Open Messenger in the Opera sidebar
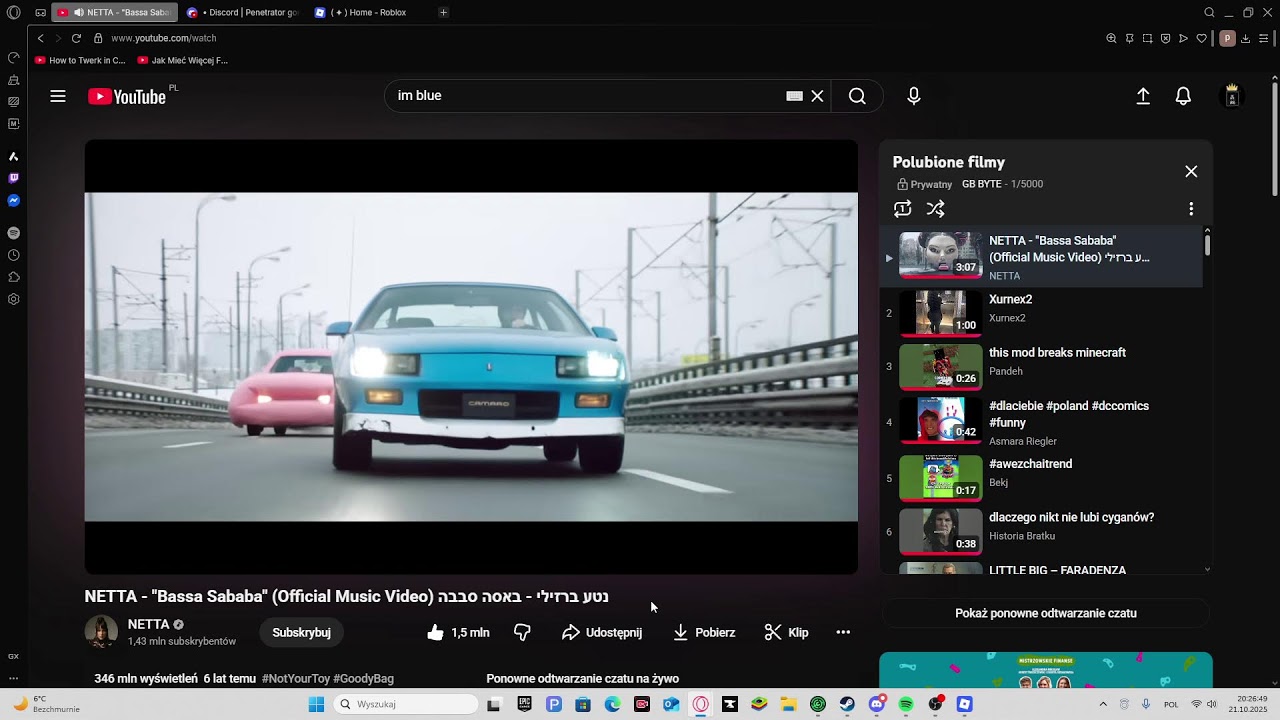 coord(13,200)
